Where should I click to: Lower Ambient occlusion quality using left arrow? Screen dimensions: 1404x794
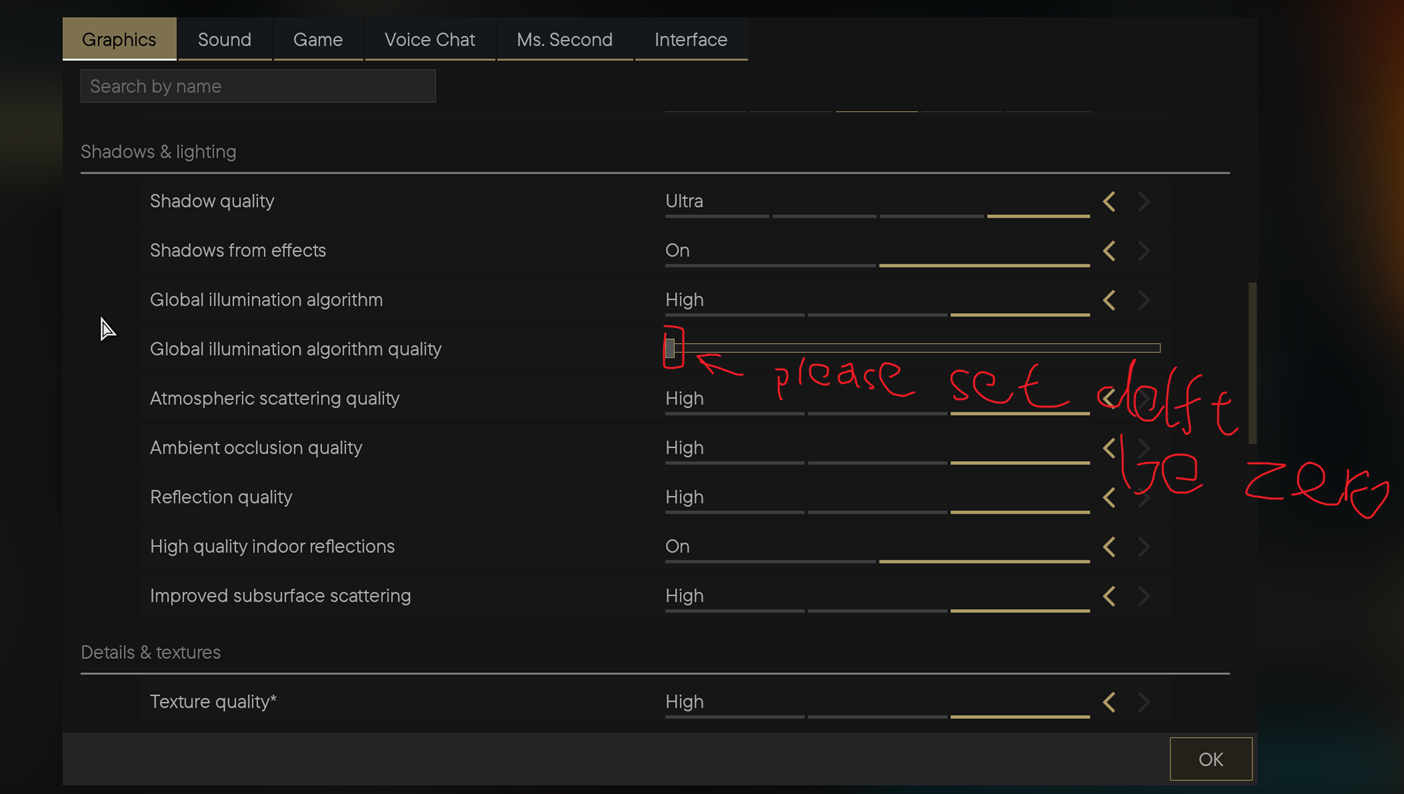pos(1108,448)
